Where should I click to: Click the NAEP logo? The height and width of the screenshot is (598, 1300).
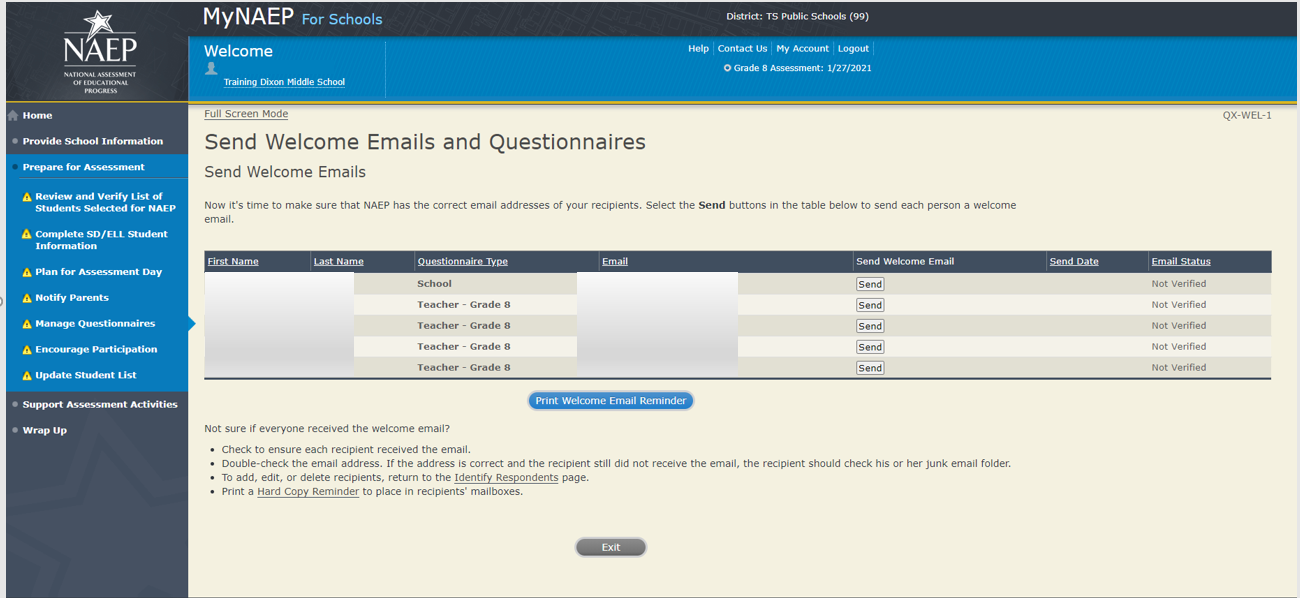click(99, 51)
